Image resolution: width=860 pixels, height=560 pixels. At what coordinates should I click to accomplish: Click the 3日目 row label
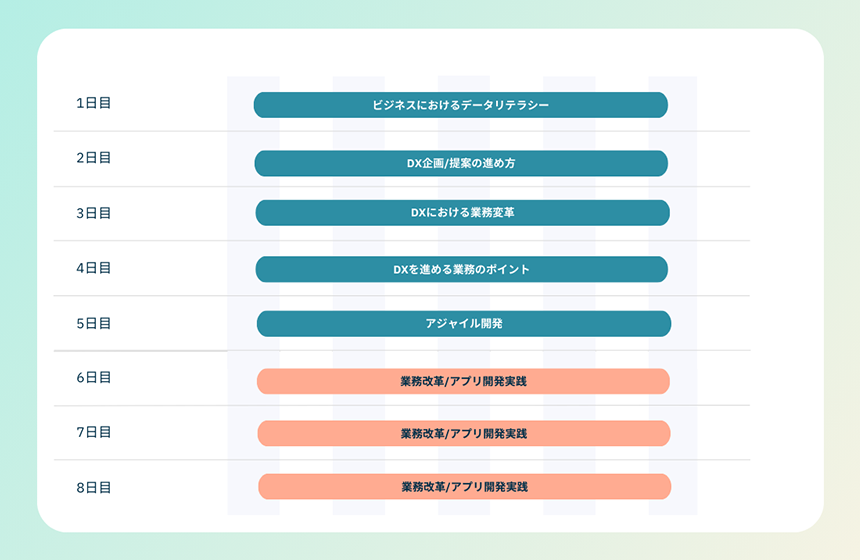click(93, 213)
